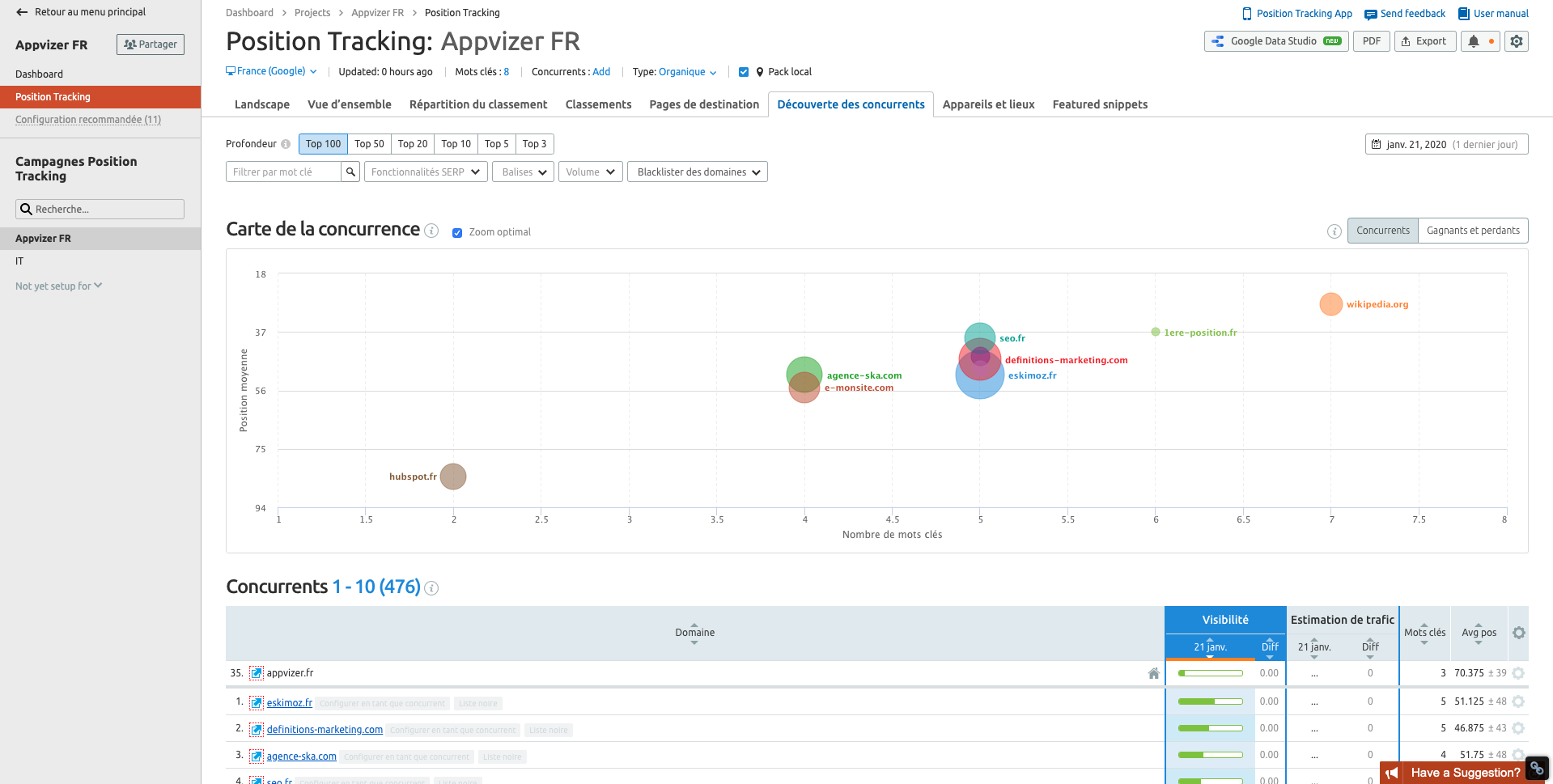Export report as PDF
This screenshot has height=784, width=1553.
point(1372,41)
